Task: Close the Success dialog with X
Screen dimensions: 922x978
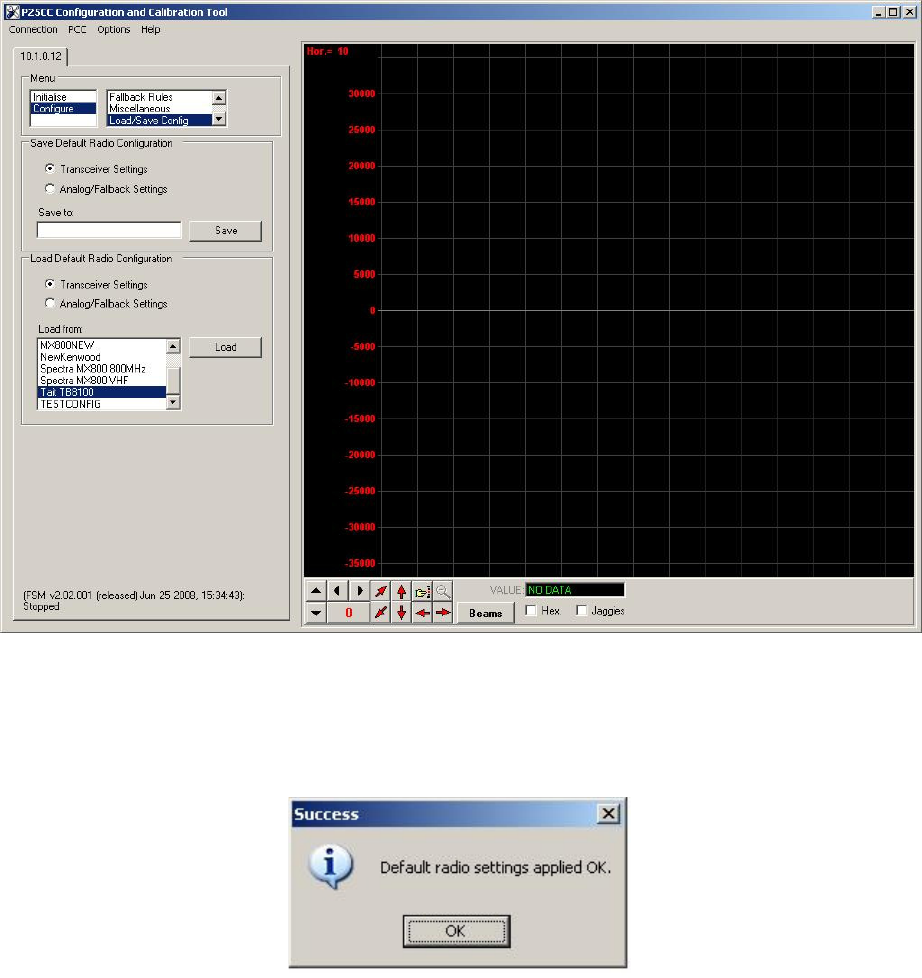Action: 608,813
